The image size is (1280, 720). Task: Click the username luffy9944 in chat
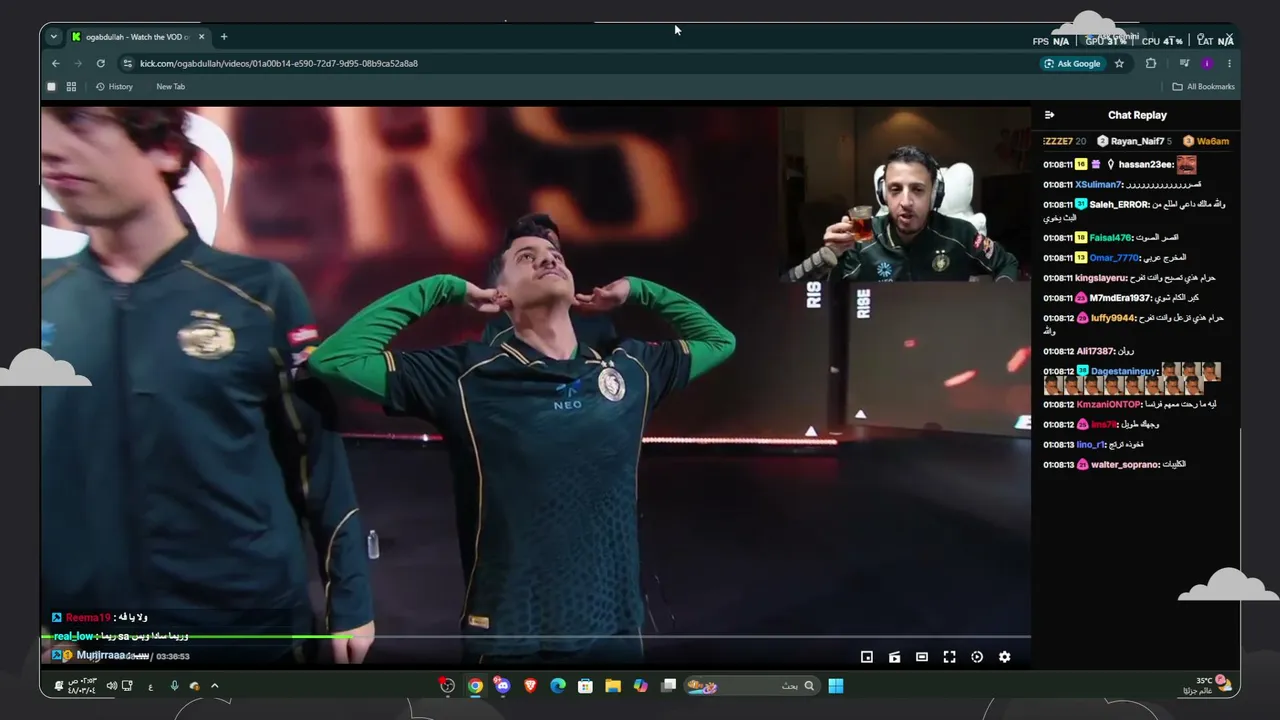1113,318
